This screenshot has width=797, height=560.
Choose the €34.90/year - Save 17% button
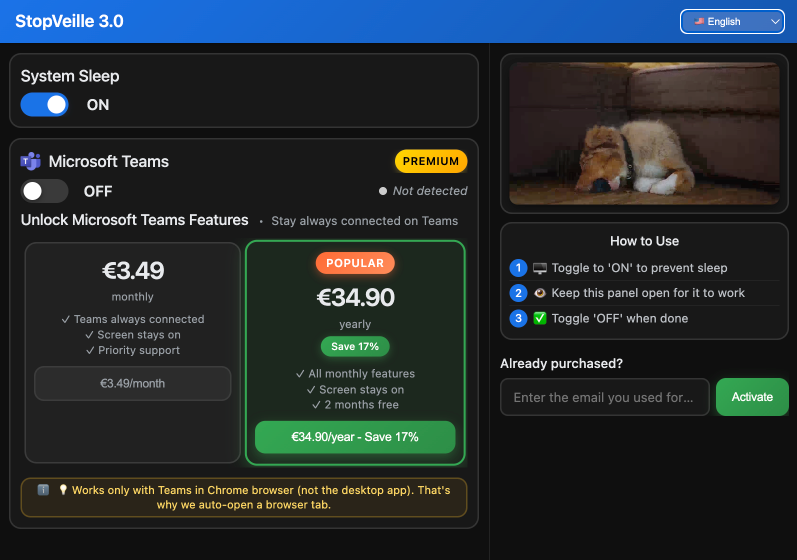point(355,437)
